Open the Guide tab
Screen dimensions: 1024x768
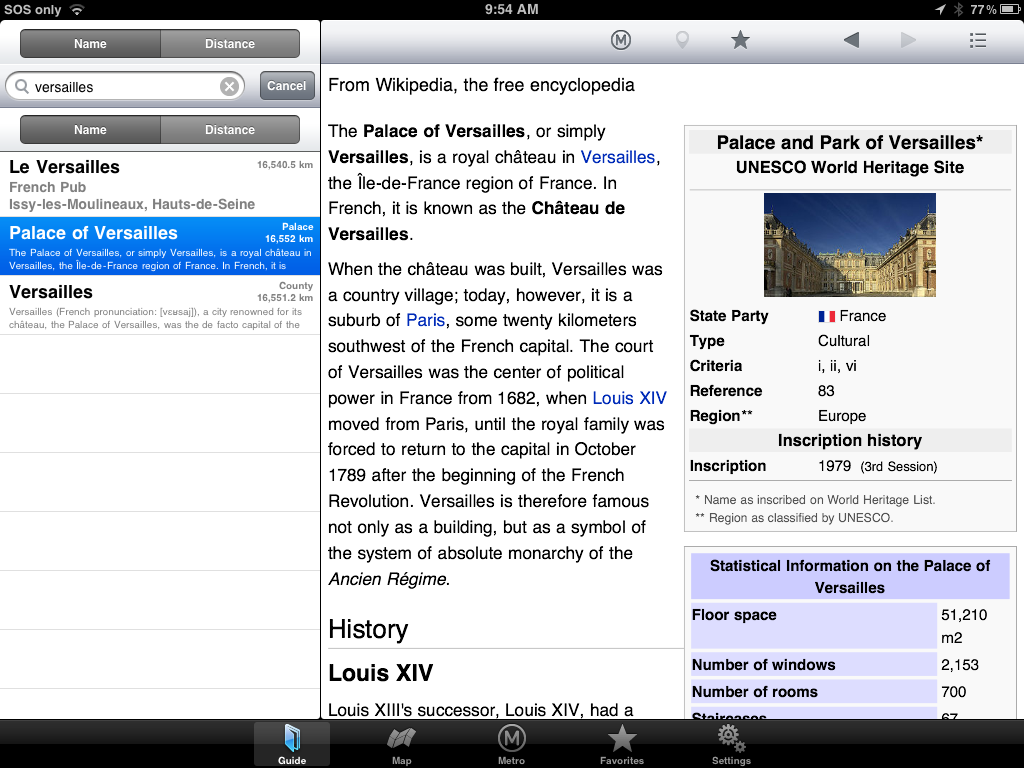[x=292, y=744]
